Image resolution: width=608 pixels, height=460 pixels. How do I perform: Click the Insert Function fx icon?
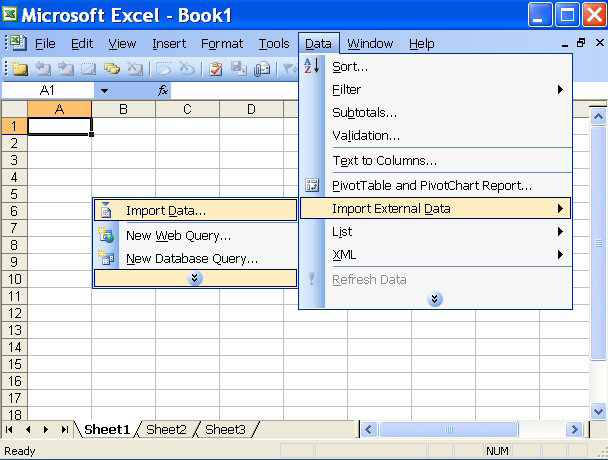163,90
